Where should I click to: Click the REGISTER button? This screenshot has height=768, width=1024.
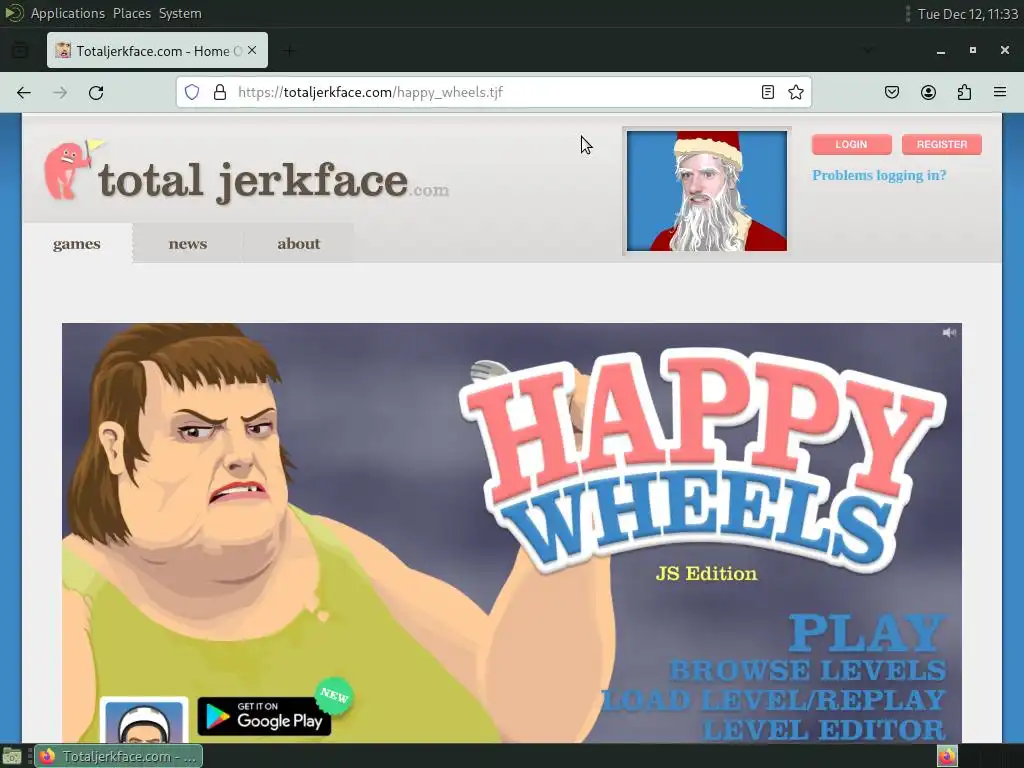click(x=942, y=144)
